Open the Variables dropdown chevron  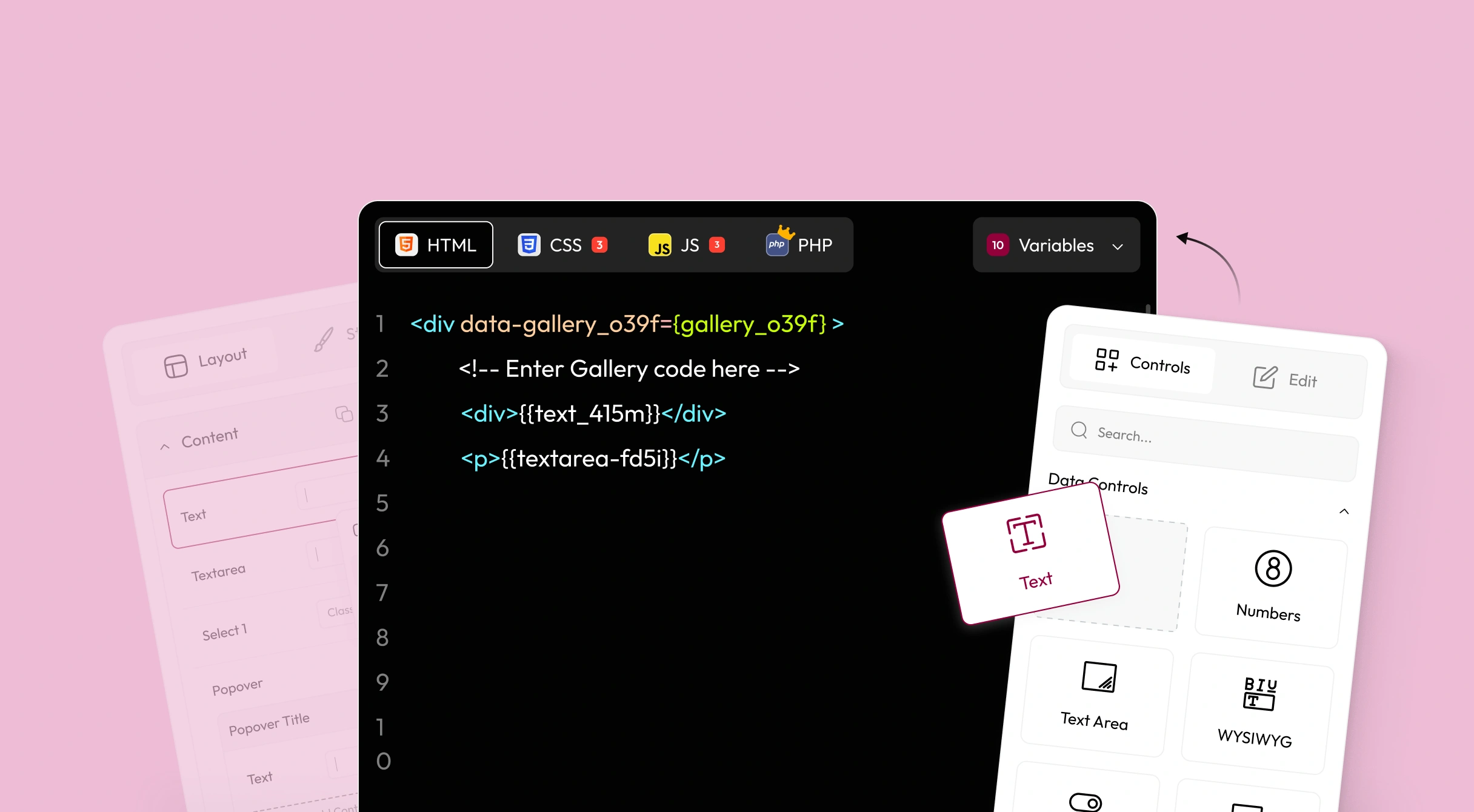point(1118,246)
